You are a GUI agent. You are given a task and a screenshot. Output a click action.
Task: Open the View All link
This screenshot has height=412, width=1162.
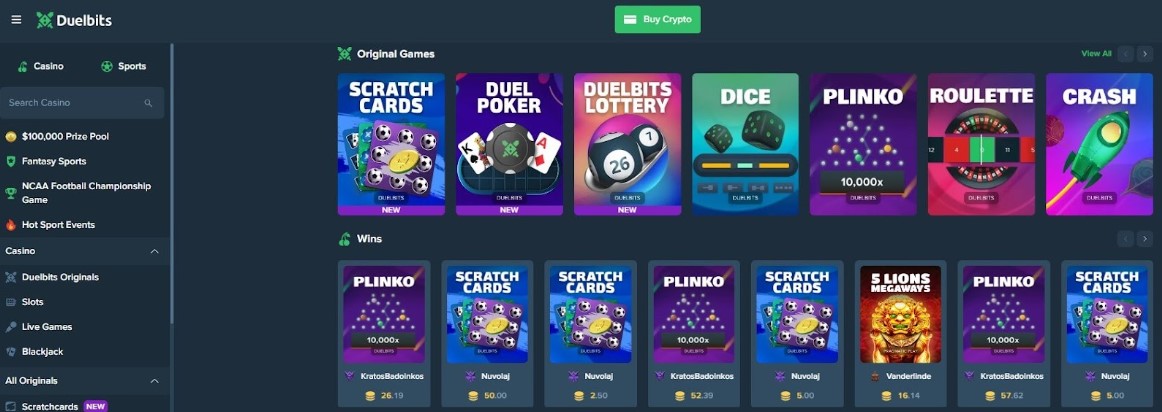point(1096,53)
